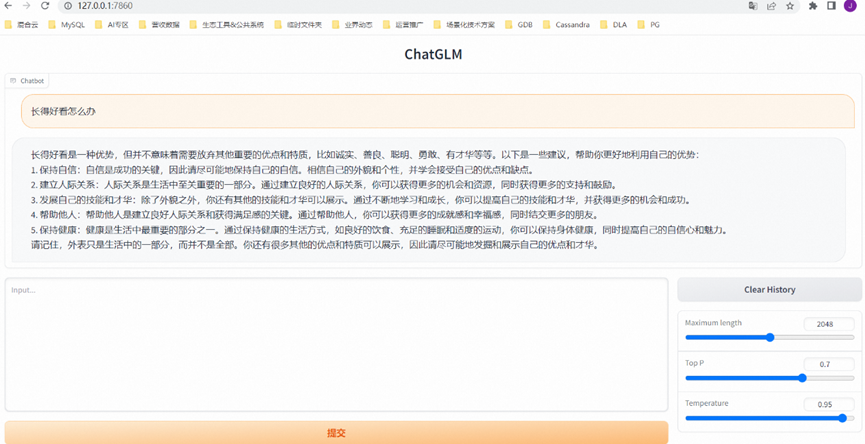Click the browser forward arrow
This screenshot has width=865, height=444.
(26, 6)
